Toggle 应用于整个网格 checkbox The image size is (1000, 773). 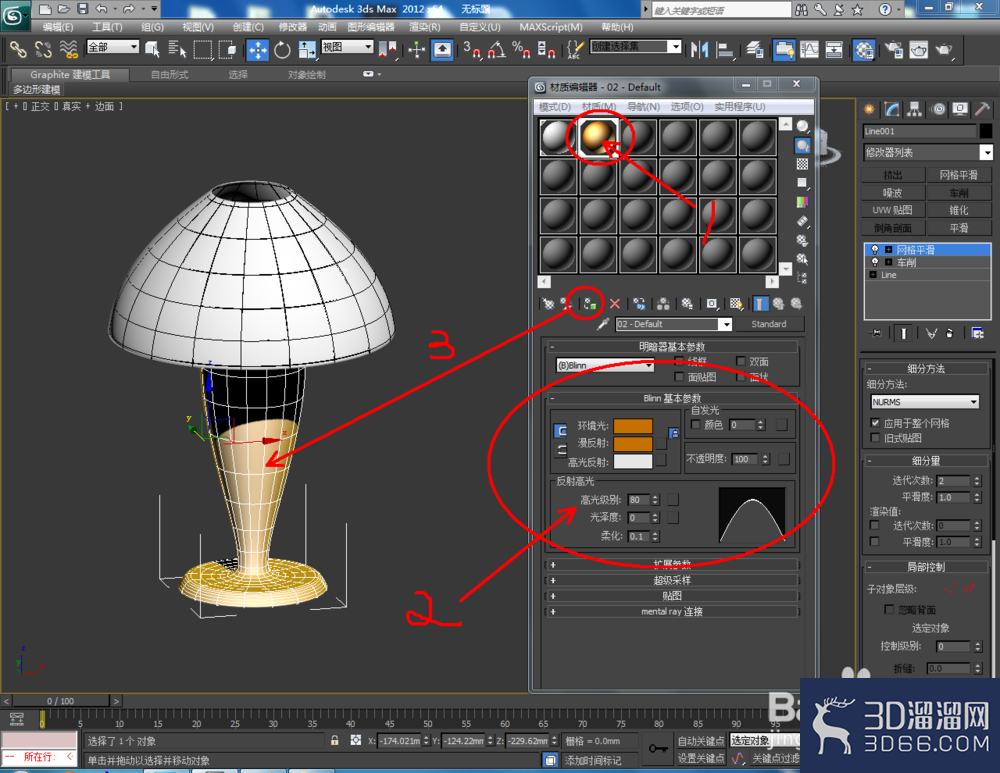point(876,423)
